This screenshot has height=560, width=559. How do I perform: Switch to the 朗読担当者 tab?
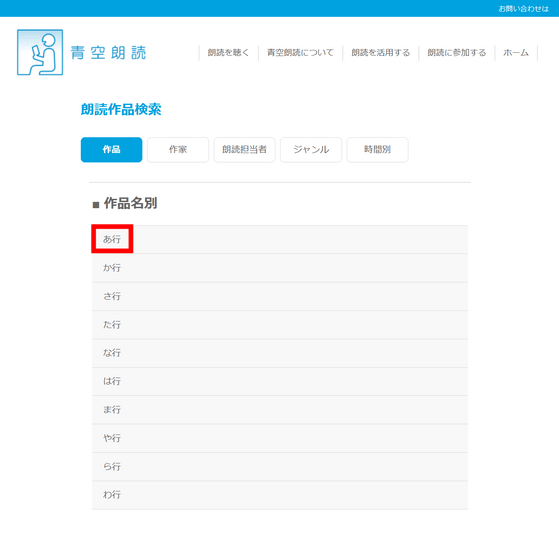pos(244,150)
